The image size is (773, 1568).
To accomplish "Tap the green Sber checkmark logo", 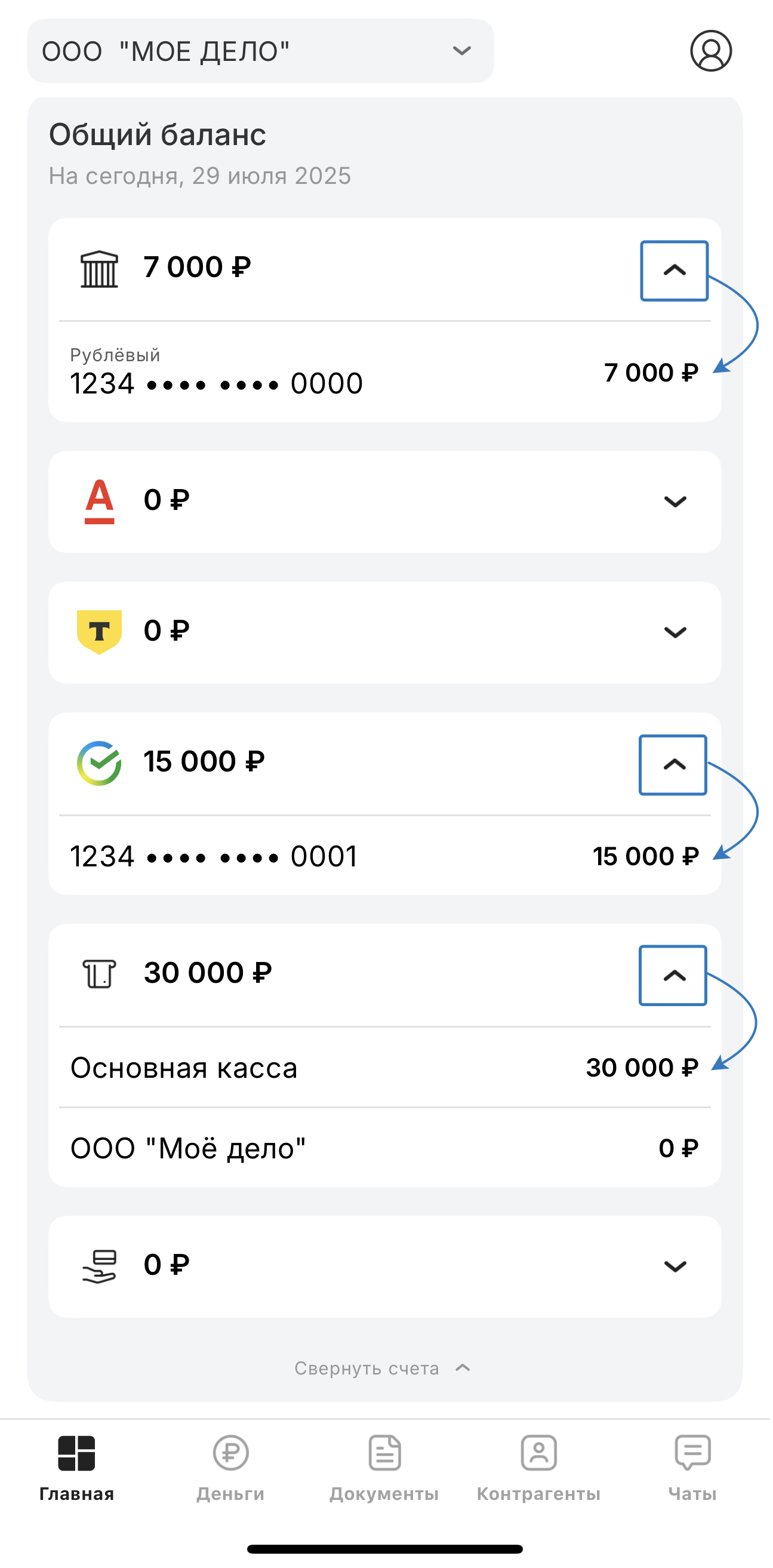I will (99, 763).
